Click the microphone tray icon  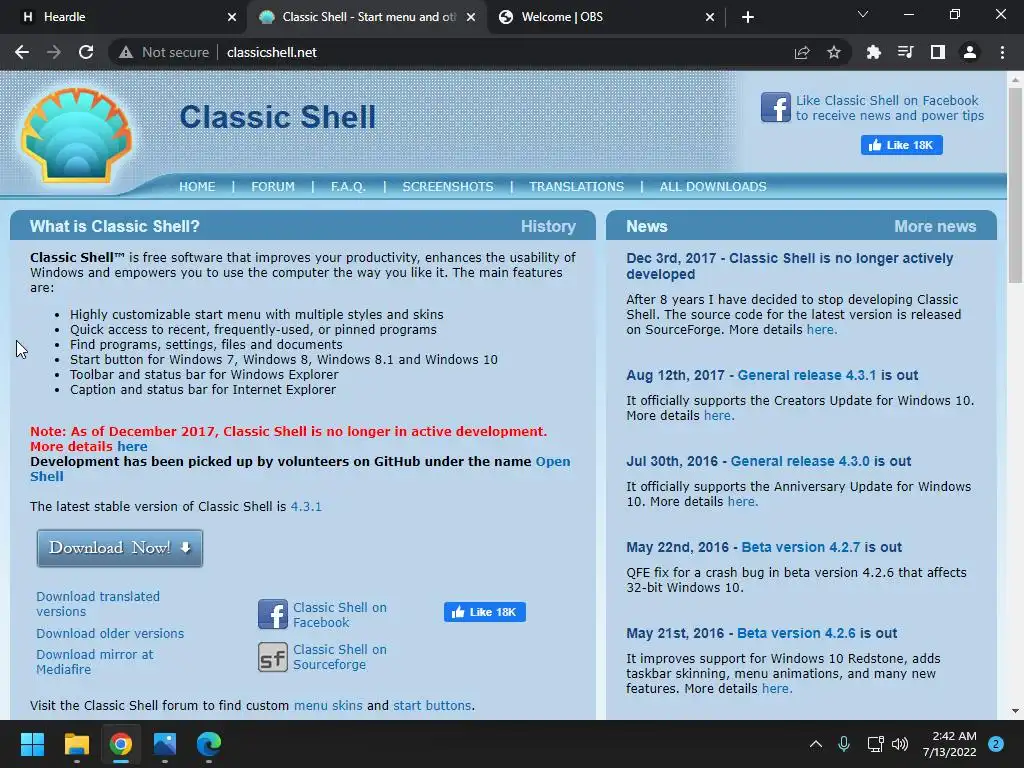(844, 744)
